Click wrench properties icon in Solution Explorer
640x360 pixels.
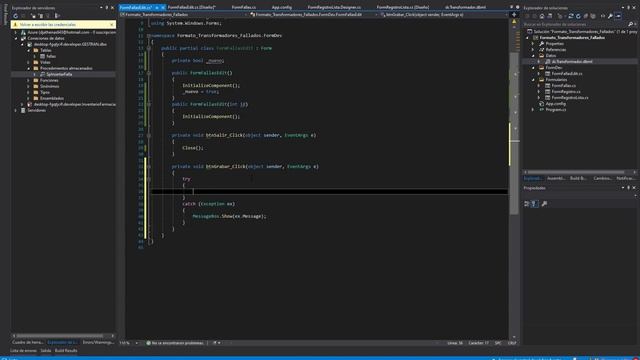[x=610, y=16]
